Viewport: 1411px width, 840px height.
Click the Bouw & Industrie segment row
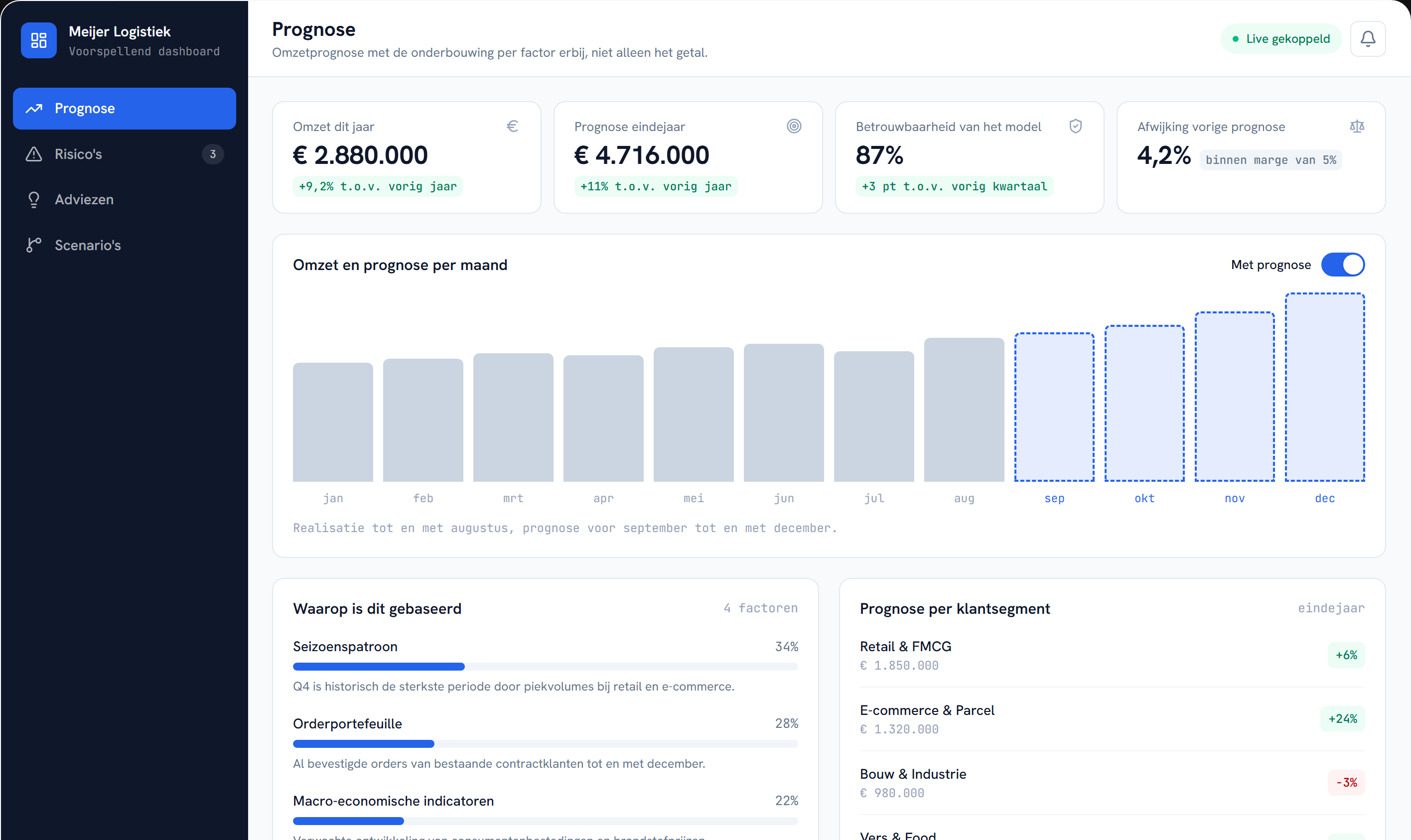pyautogui.click(x=1112, y=783)
